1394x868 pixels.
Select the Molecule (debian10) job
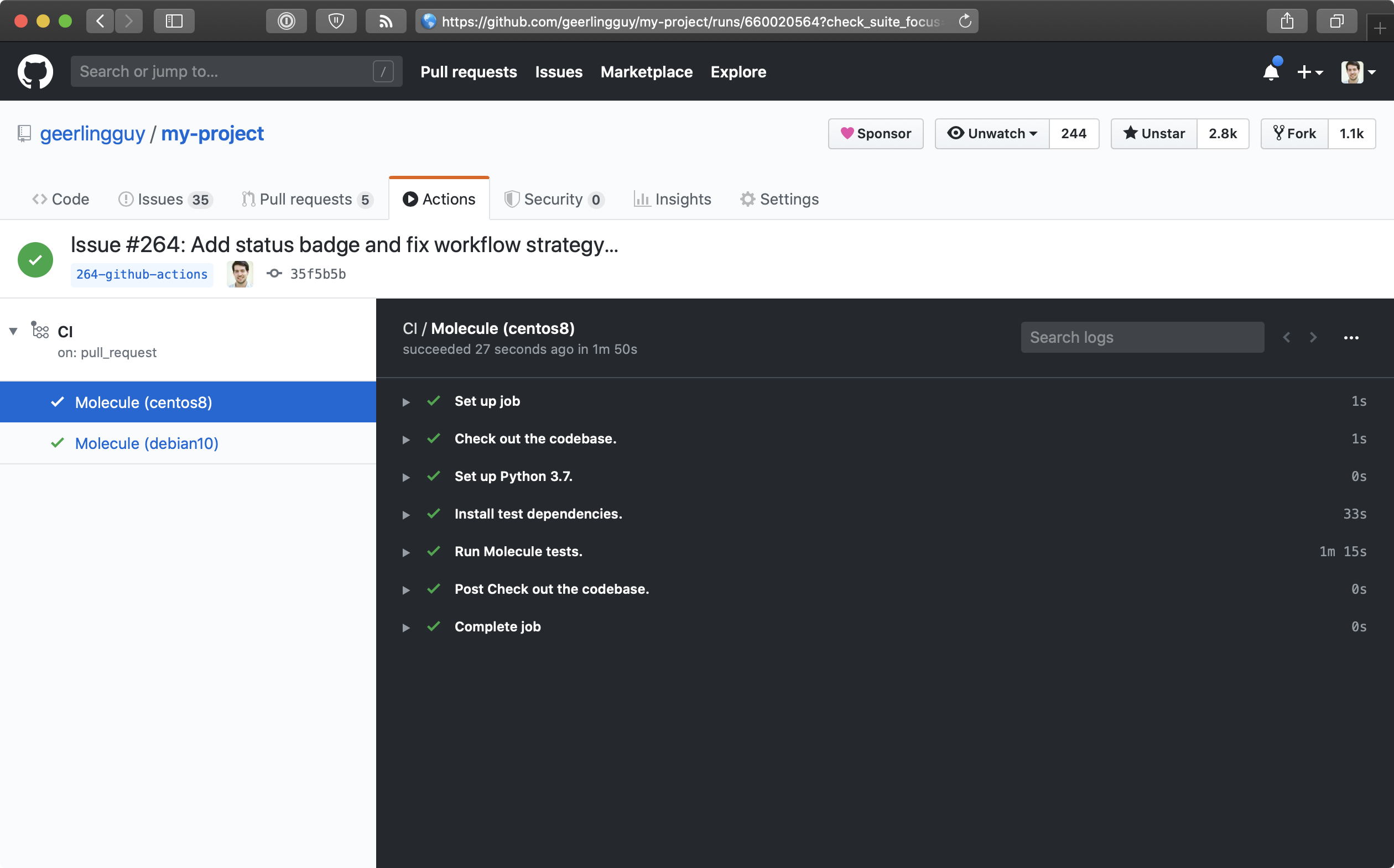[x=147, y=443]
